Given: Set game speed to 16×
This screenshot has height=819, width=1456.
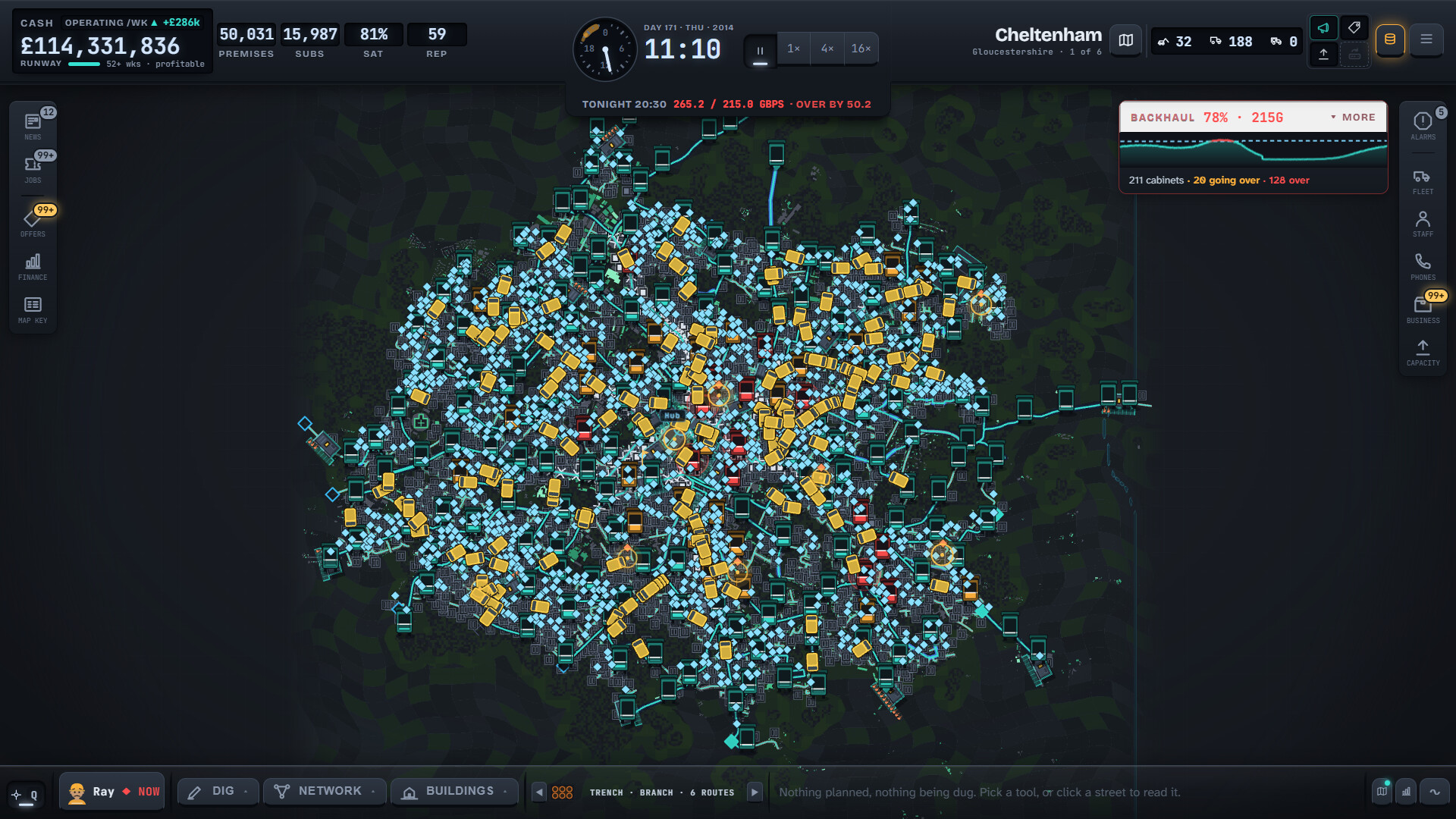Looking at the screenshot, I should pyautogui.click(x=861, y=49).
